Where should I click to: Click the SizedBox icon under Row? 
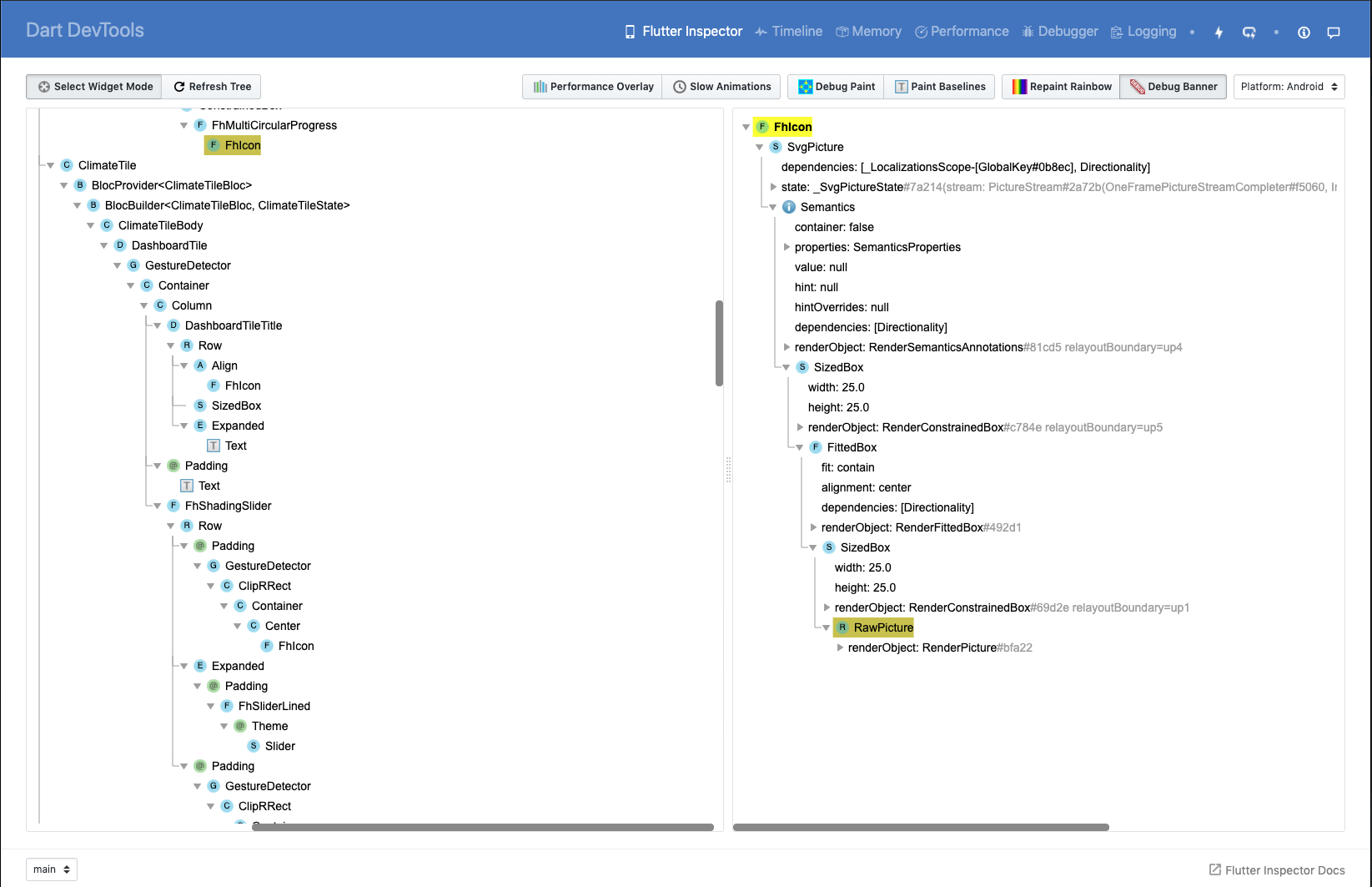[200, 406]
